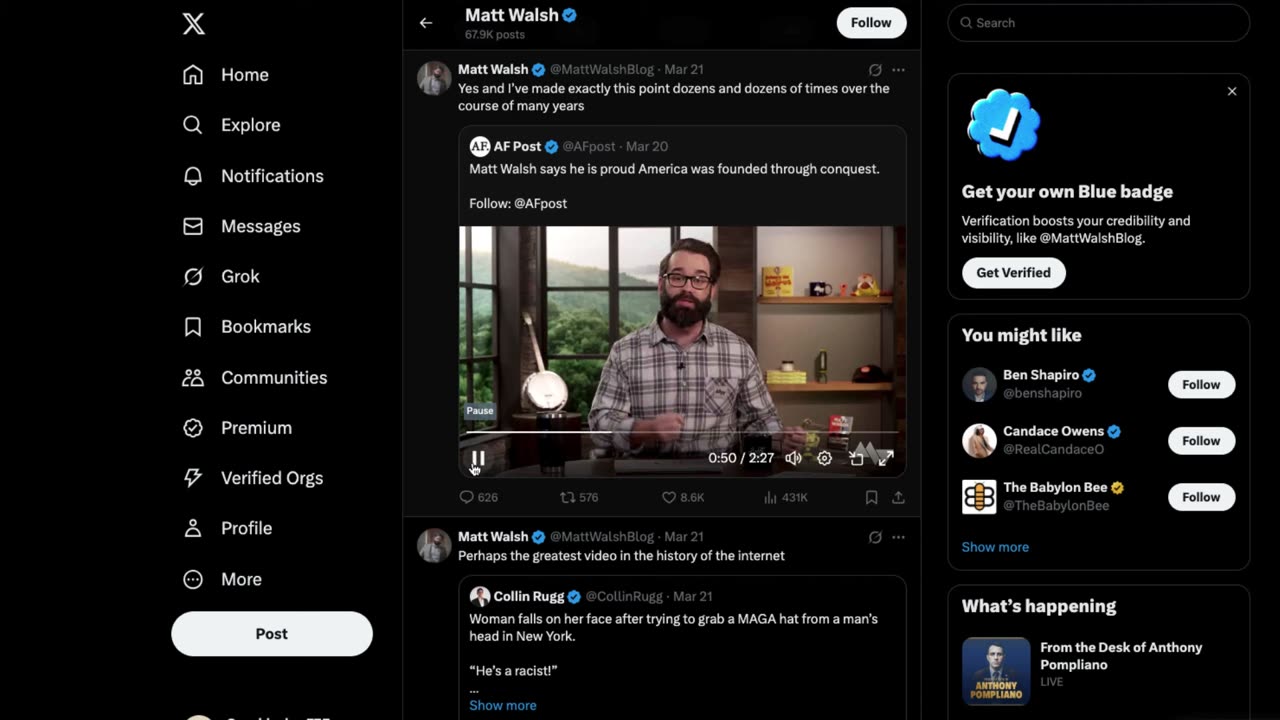The height and width of the screenshot is (720, 1280).
Task: Dismiss the Blue badge promo
Action: [1232, 91]
